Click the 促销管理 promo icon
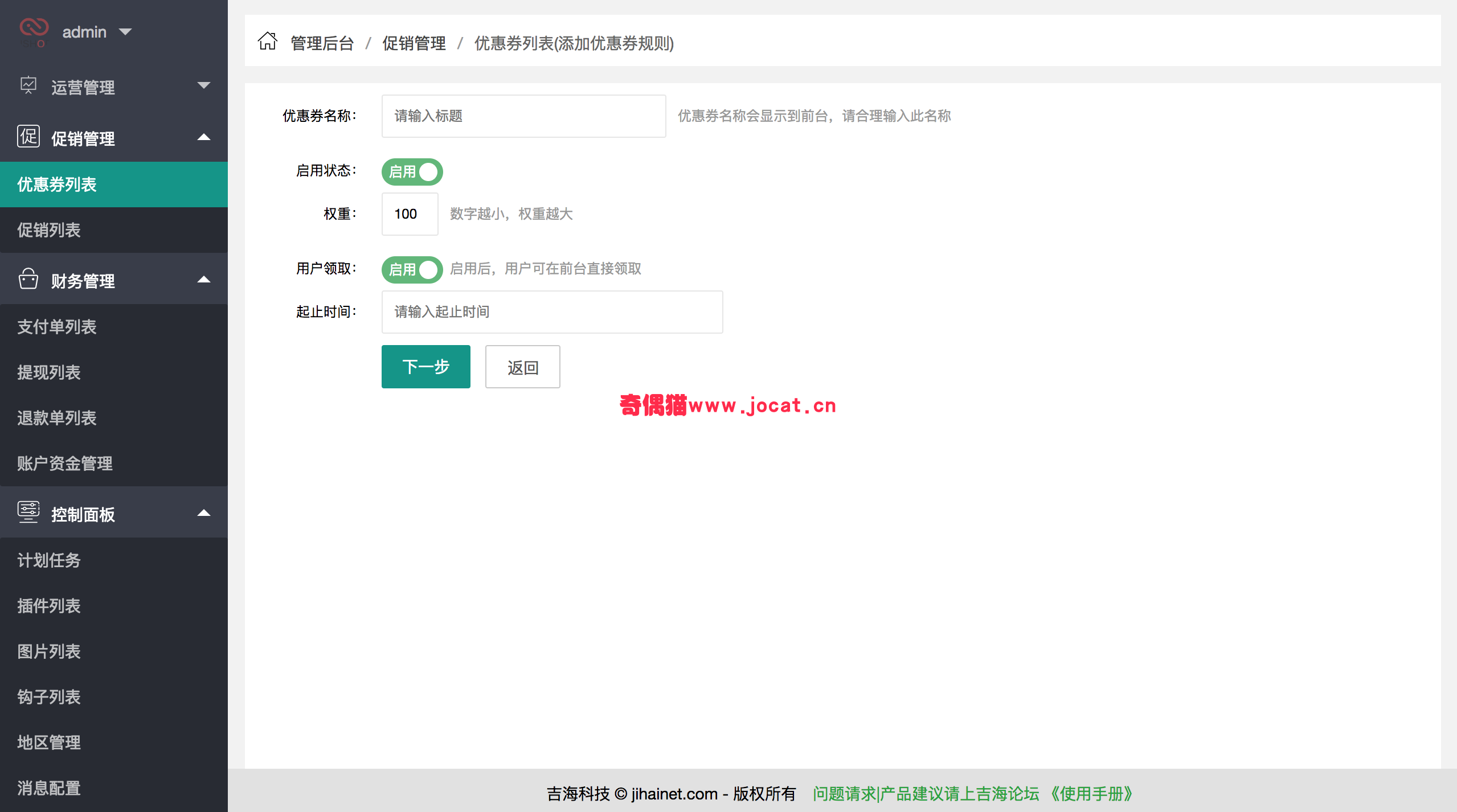 [x=28, y=137]
